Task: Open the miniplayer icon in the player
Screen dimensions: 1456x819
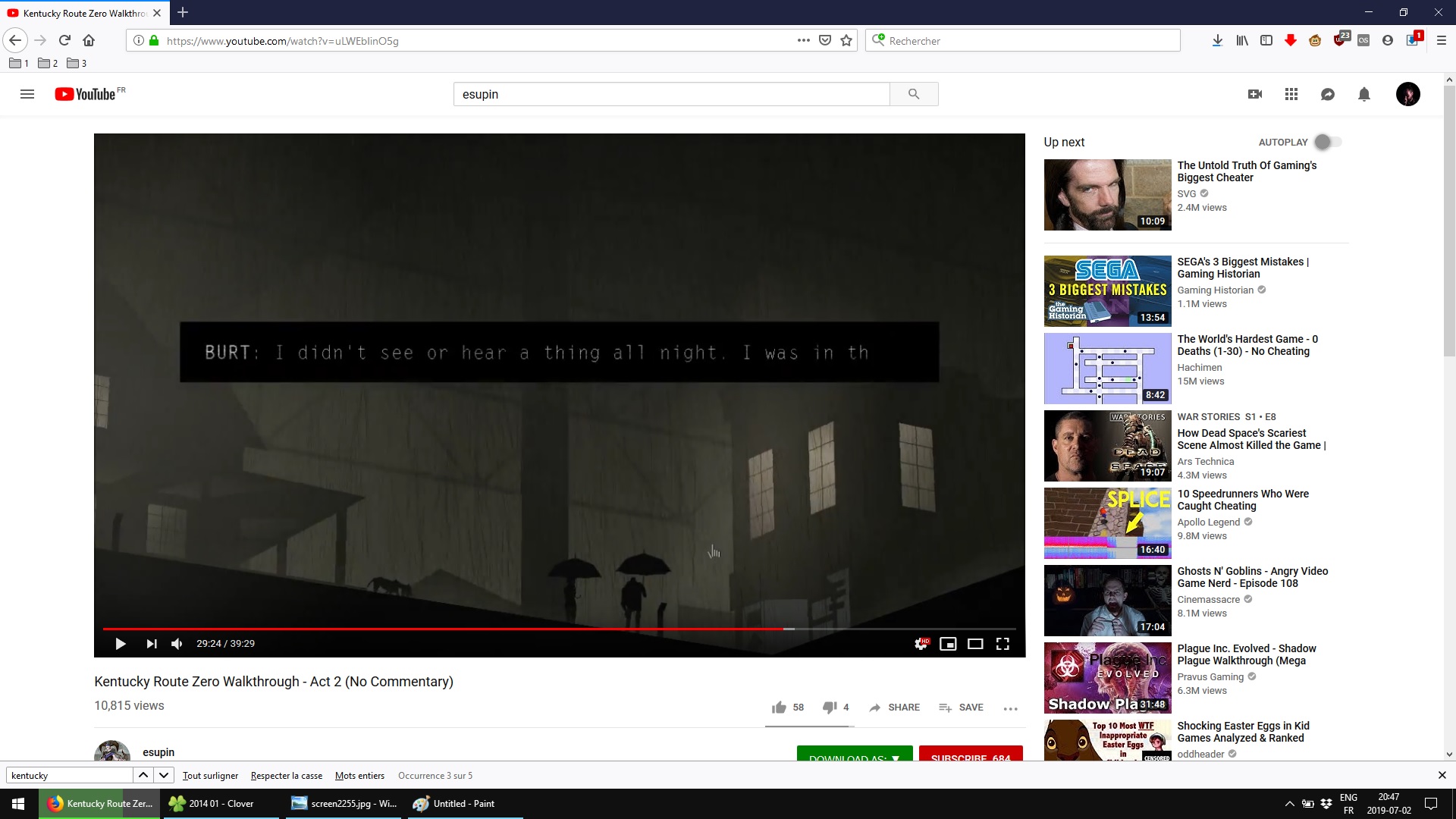Action: [948, 644]
